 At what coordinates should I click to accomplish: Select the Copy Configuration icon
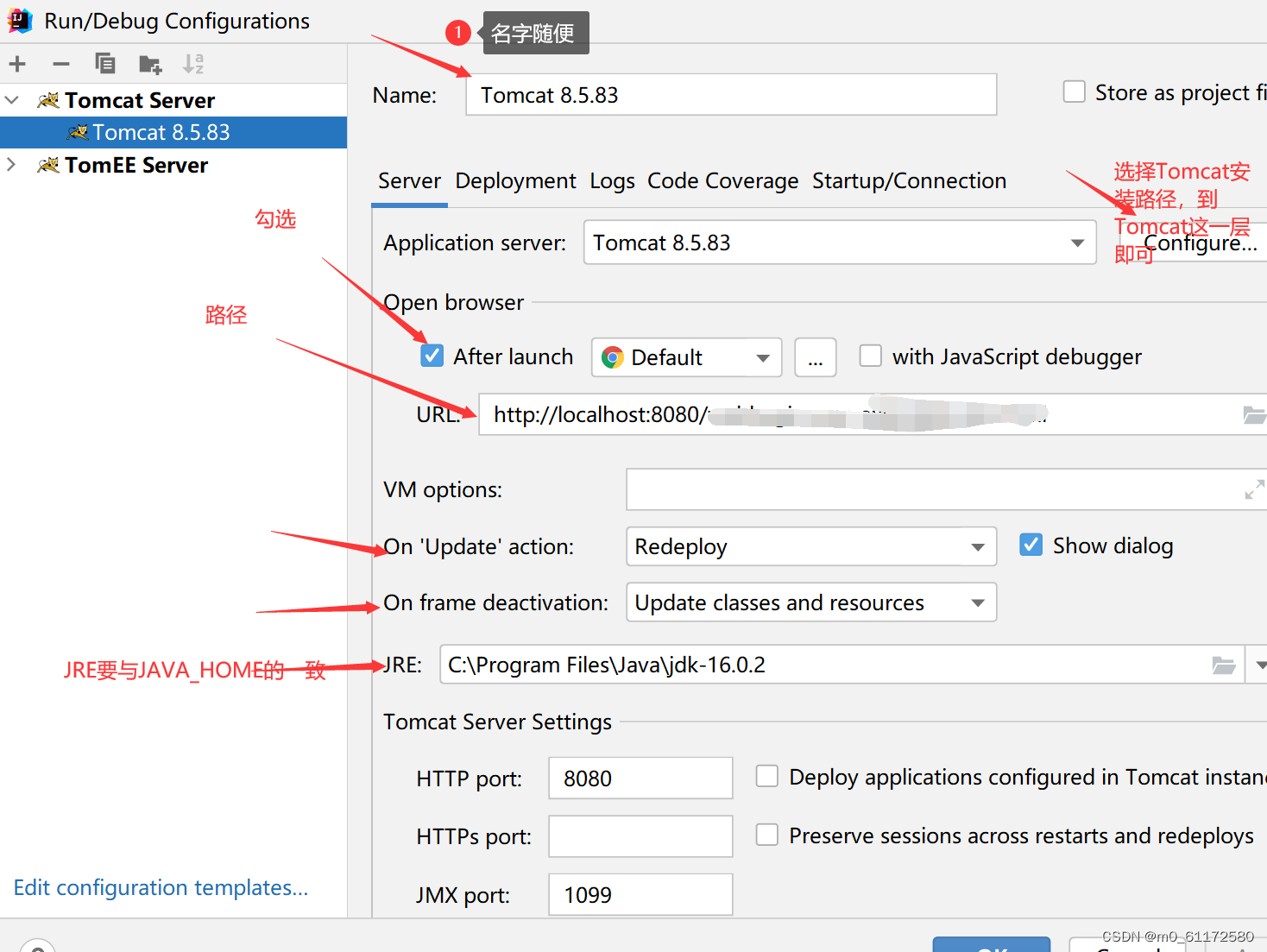click(x=105, y=63)
